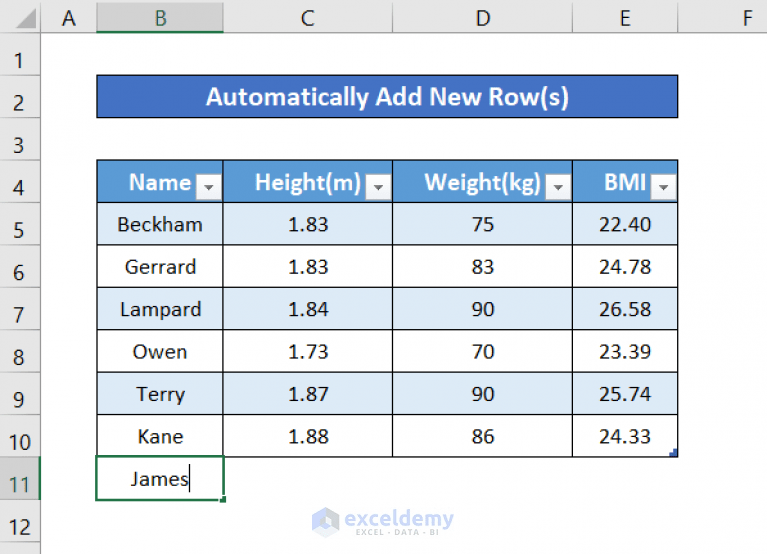Select column A header
The width and height of the screenshot is (767, 554).
(x=68, y=18)
